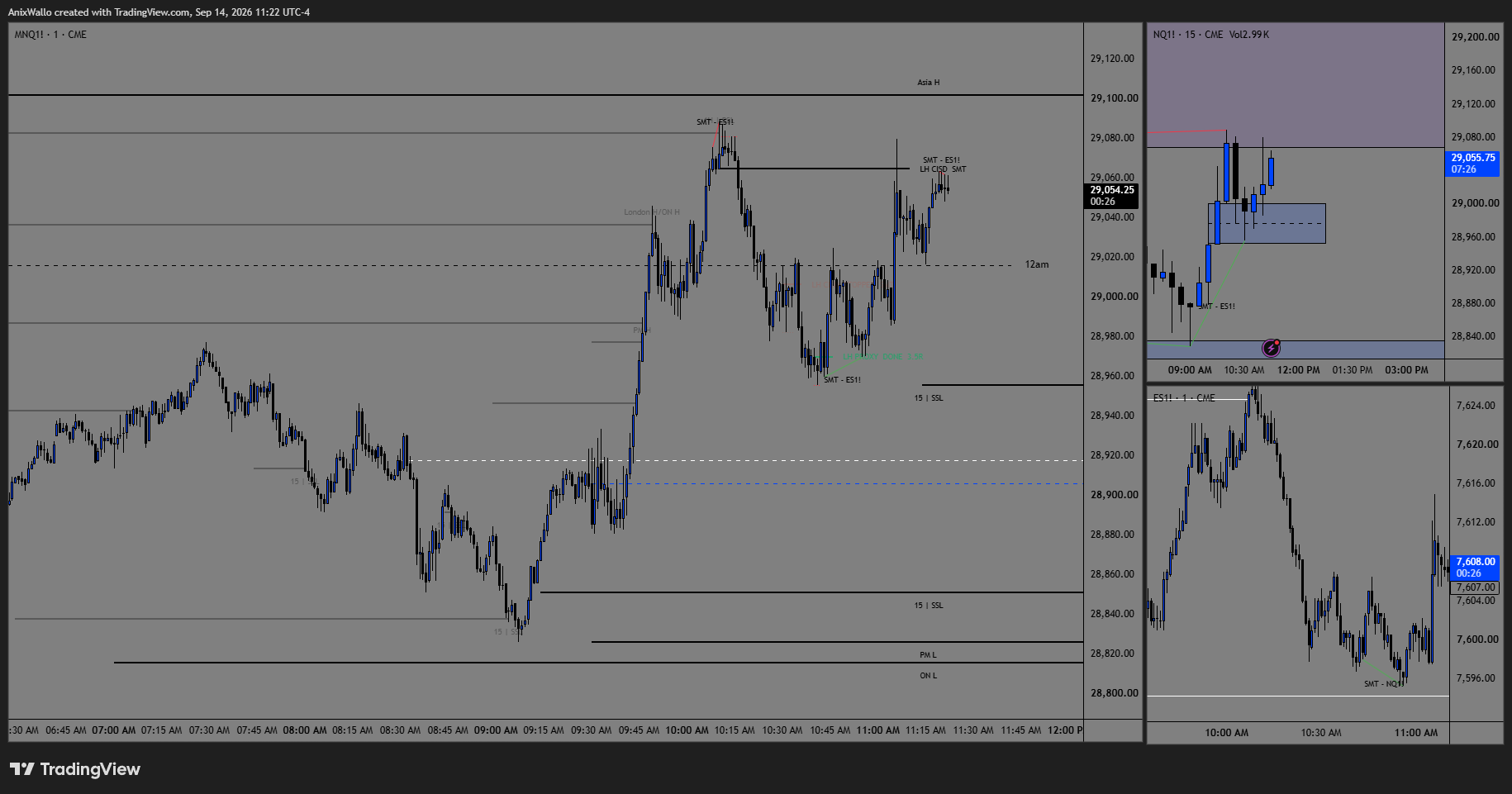Click the 'London H/ON H' label
Screen dimensions: 1512x794
(x=652, y=212)
